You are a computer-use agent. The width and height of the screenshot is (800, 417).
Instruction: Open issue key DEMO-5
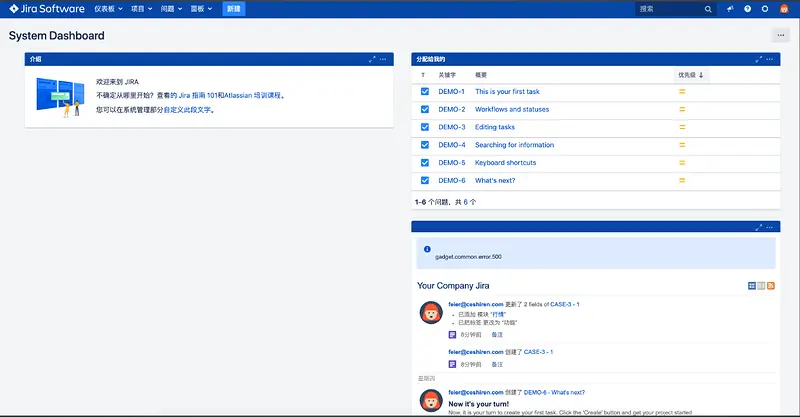click(452, 163)
